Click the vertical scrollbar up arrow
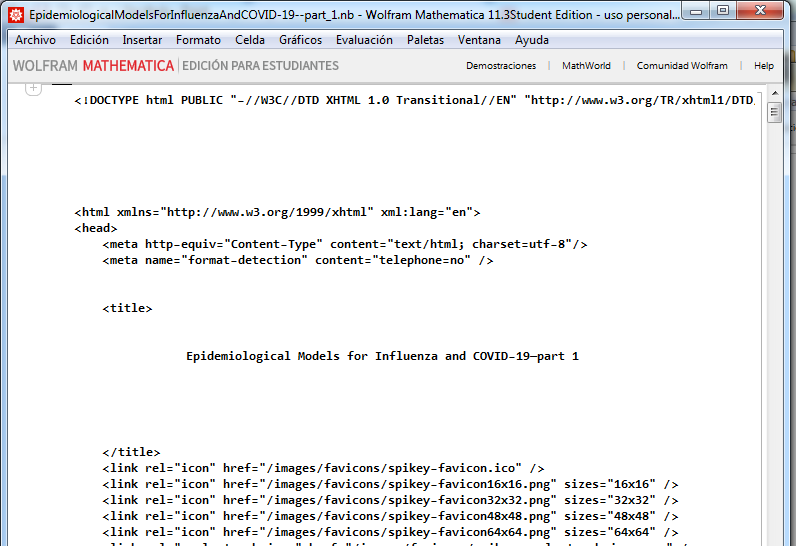Image resolution: width=796 pixels, height=546 pixels. (x=775, y=93)
